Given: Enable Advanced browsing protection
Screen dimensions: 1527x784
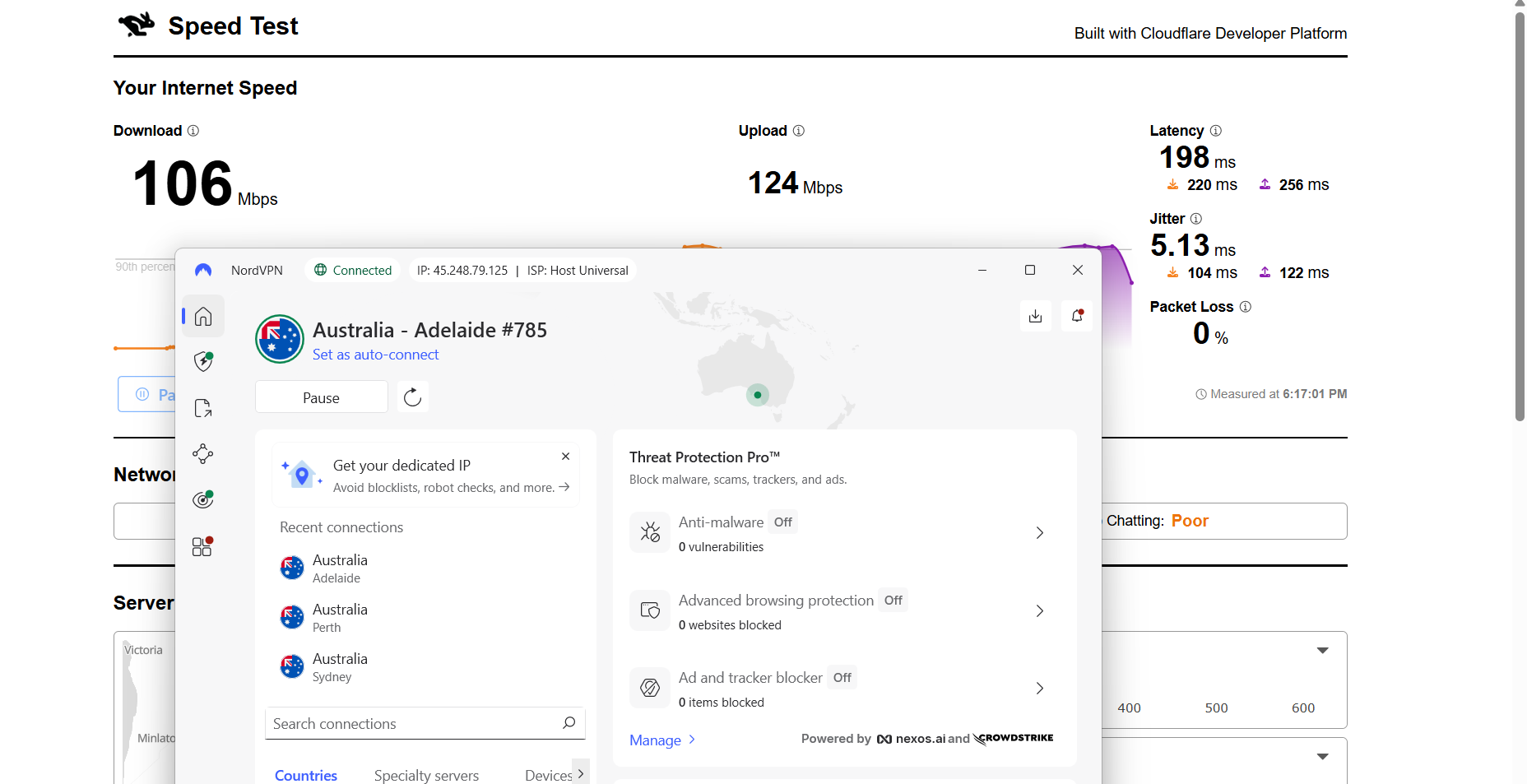Looking at the screenshot, I should click(893, 601).
